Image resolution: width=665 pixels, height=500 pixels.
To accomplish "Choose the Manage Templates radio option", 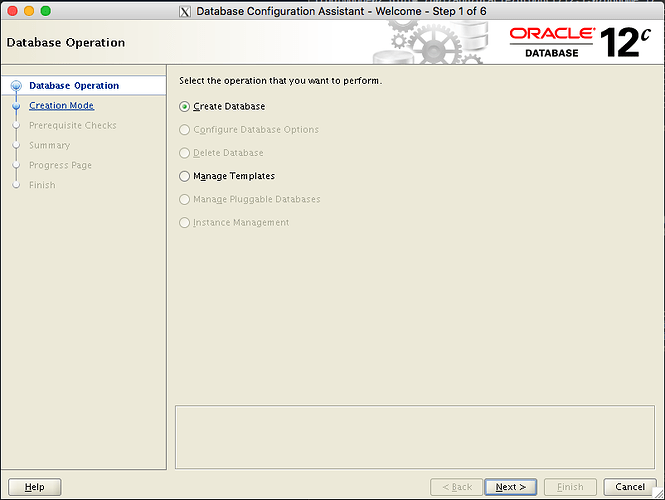I will [184, 176].
